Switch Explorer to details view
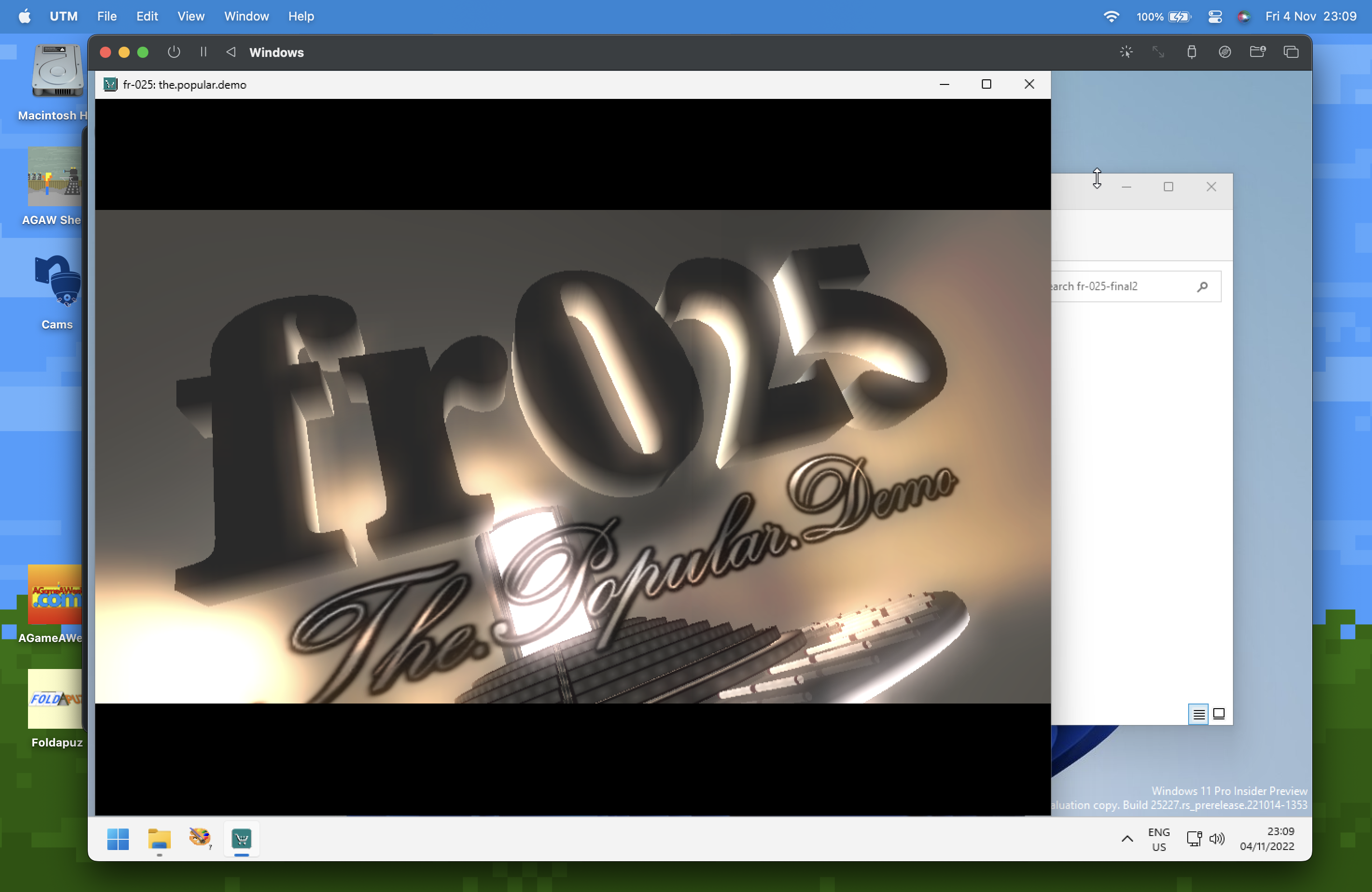Viewport: 1372px width, 892px height. [1198, 714]
